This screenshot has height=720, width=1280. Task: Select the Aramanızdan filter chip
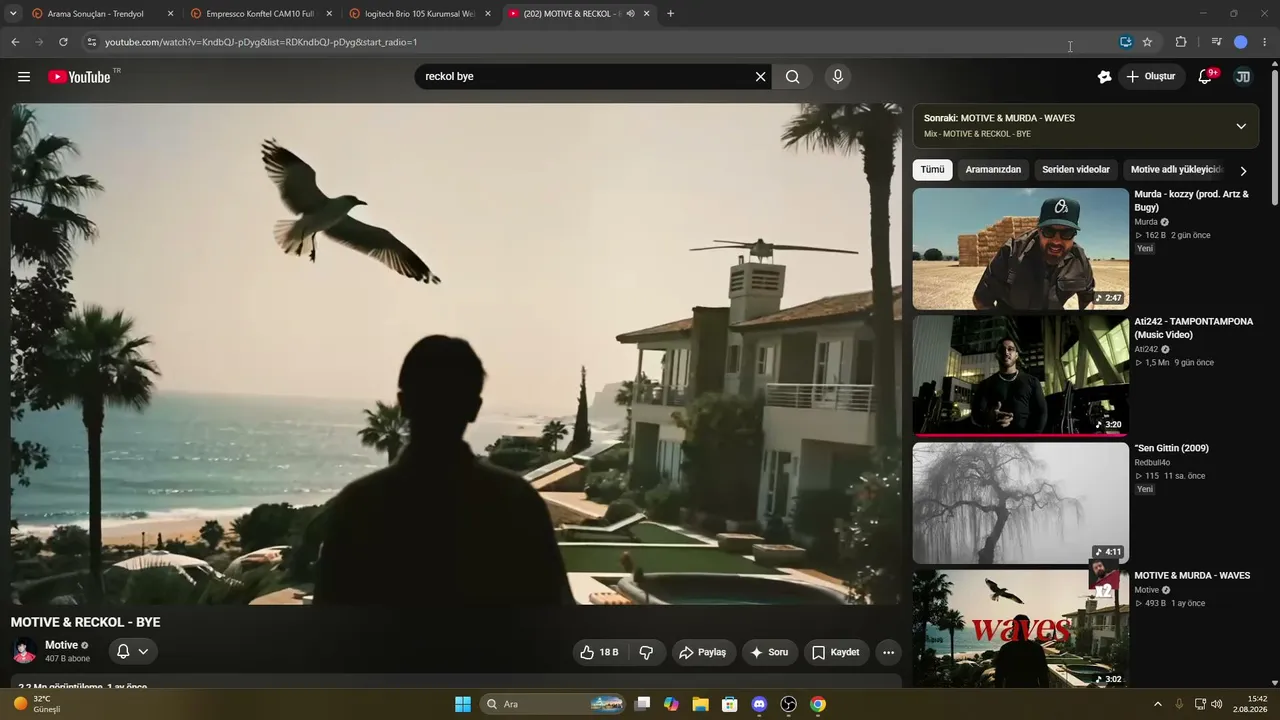993,170
